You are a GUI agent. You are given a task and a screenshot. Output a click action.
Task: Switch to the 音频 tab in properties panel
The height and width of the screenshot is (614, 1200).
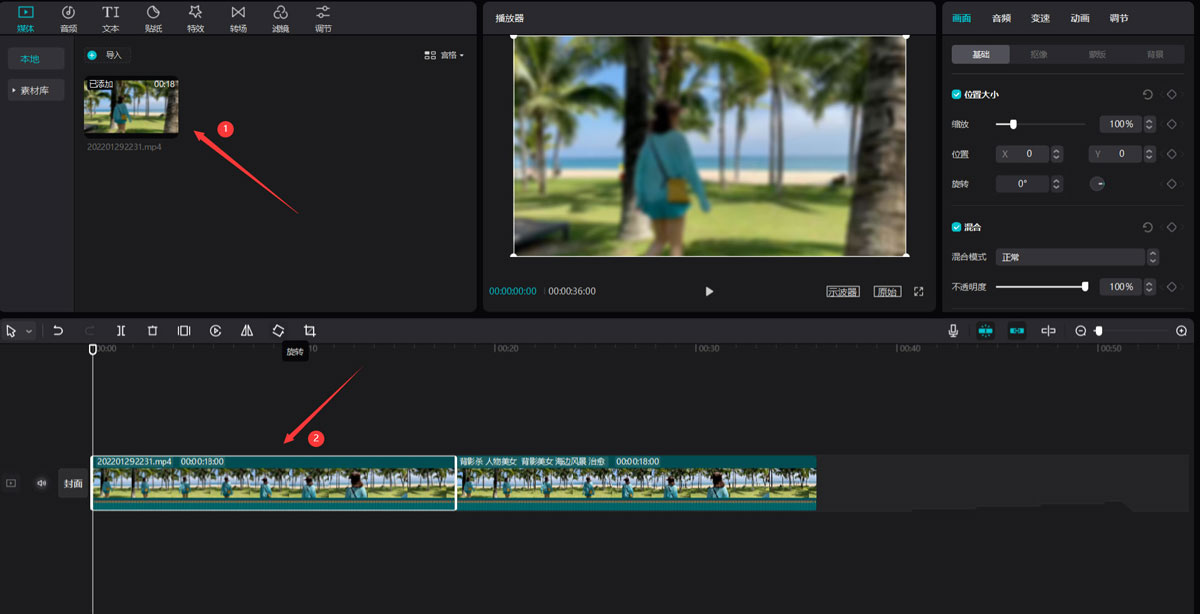[x=1001, y=18]
